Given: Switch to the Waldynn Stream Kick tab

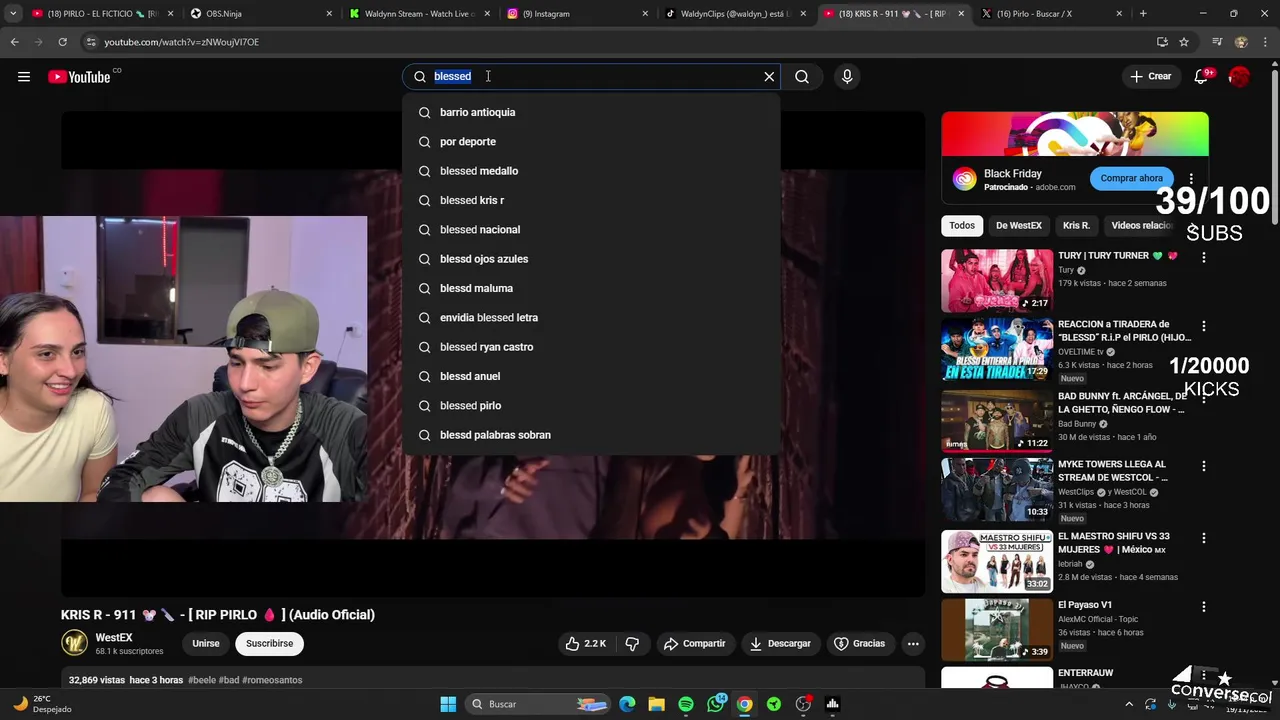Looking at the screenshot, I should pyautogui.click(x=418, y=14).
